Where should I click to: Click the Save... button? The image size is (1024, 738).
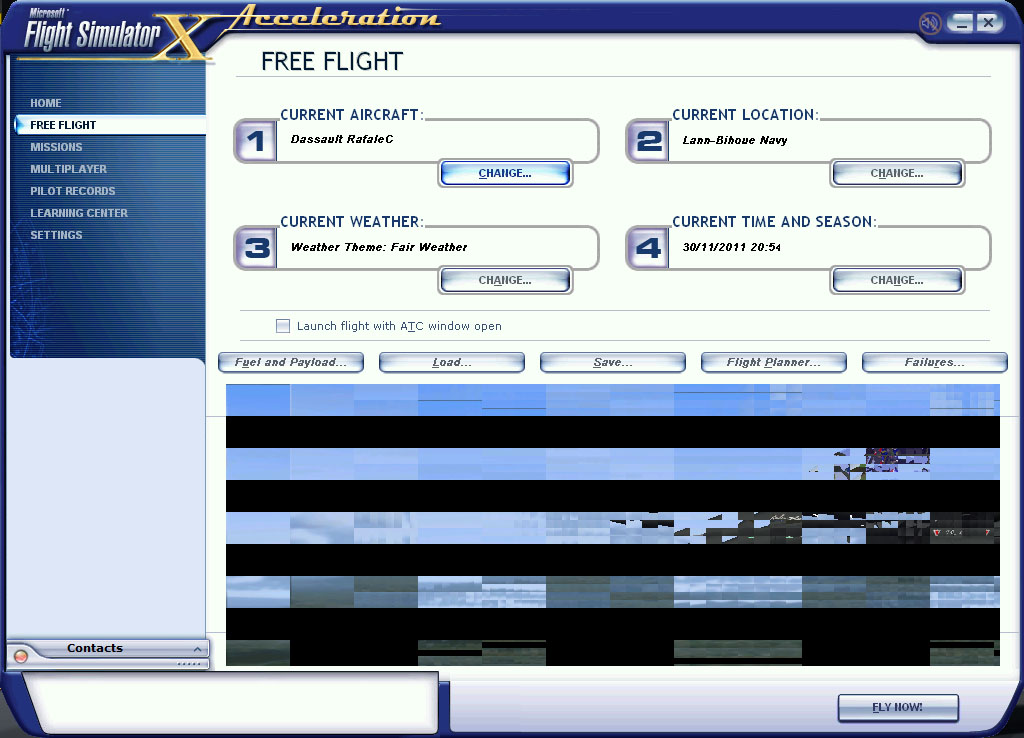point(613,362)
